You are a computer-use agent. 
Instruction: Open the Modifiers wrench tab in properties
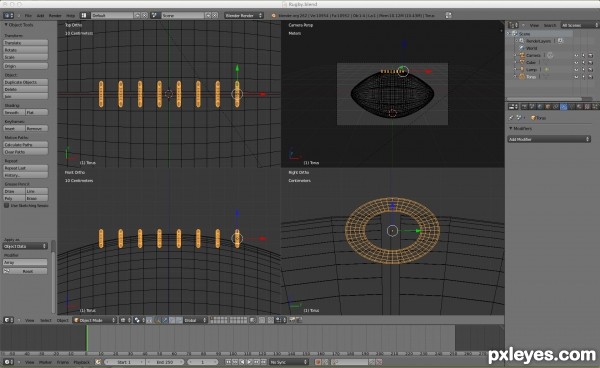coord(563,107)
